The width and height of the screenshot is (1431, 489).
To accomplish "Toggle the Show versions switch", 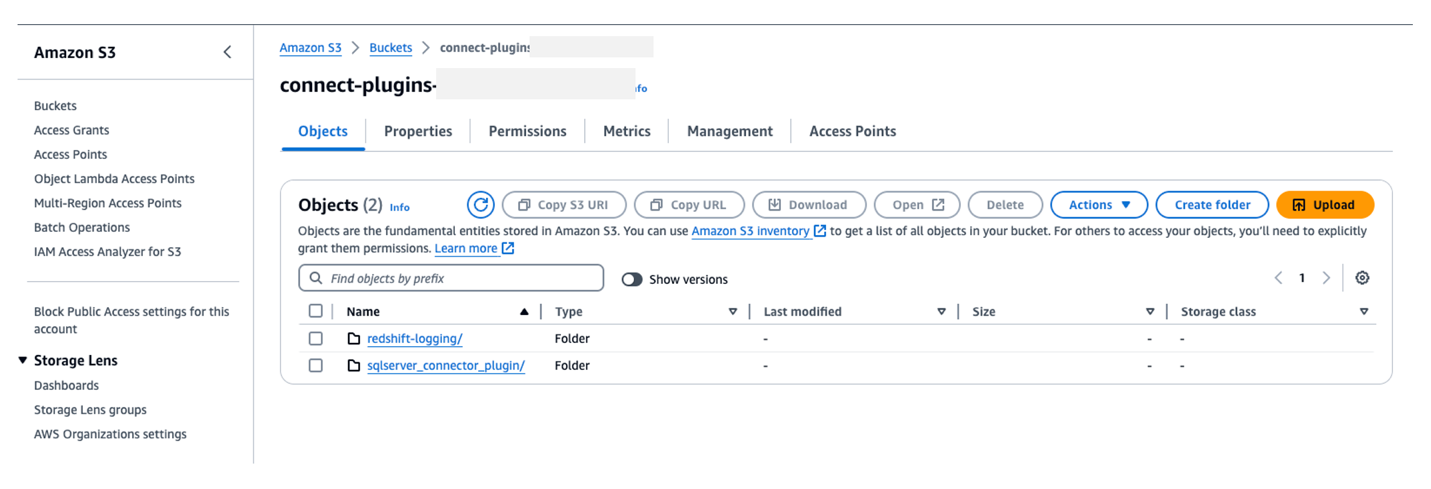I will tap(632, 279).
